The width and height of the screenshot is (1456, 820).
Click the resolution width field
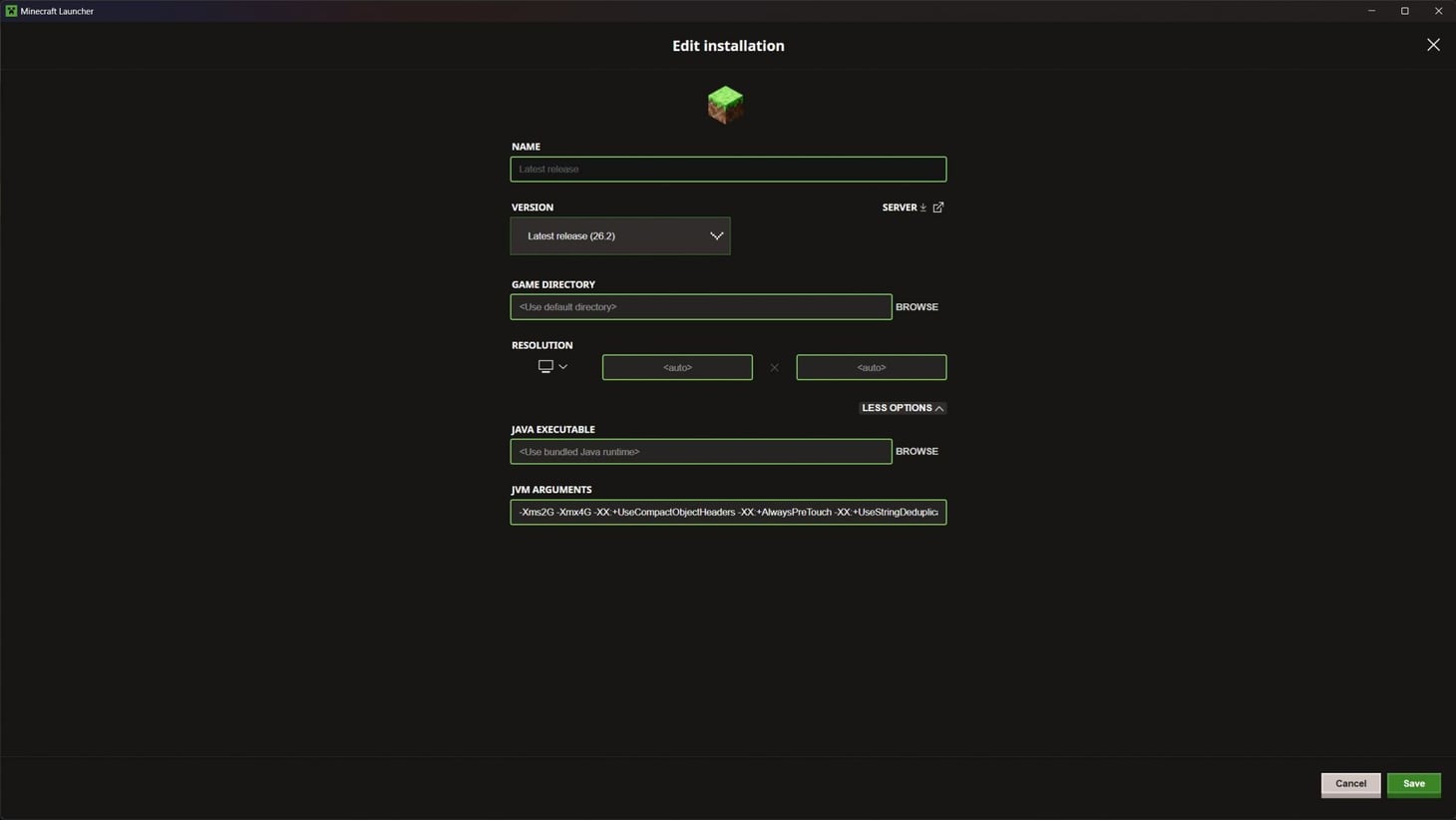pyautogui.click(x=677, y=367)
